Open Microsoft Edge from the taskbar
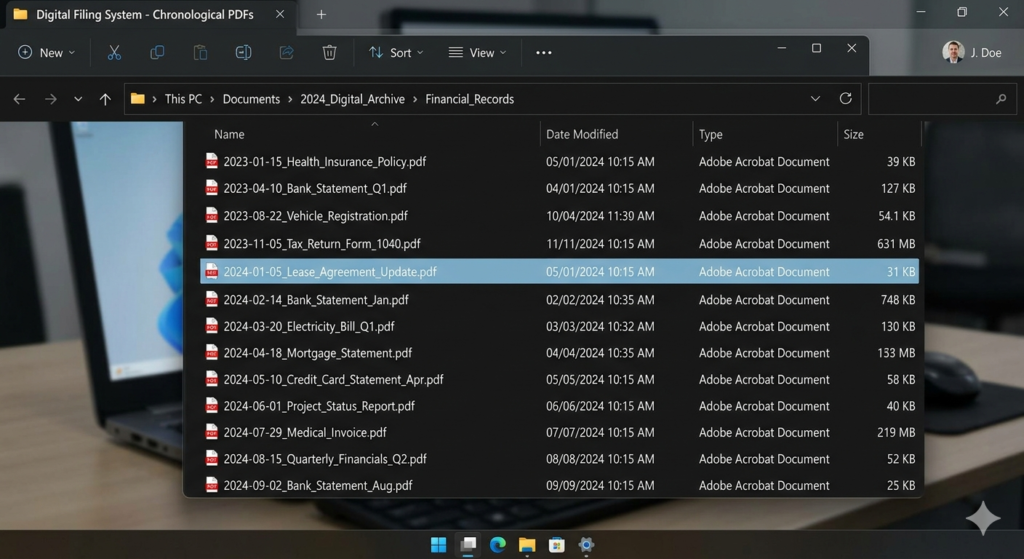The width and height of the screenshot is (1024, 559). (x=497, y=545)
